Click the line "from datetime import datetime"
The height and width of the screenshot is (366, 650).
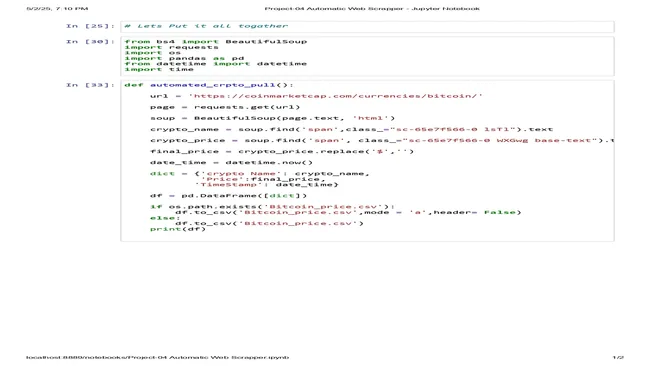click(x=216, y=64)
